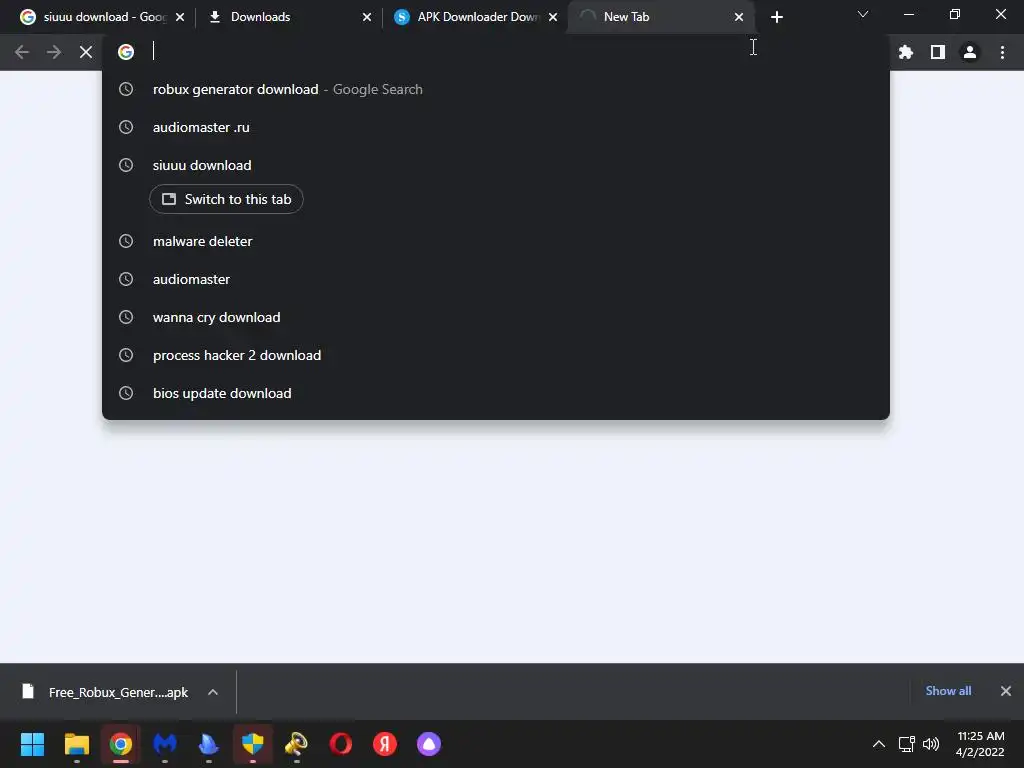This screenshot has height=768, width=1024.
Task: Open volume control in system tray
Action: click(931, 744)
